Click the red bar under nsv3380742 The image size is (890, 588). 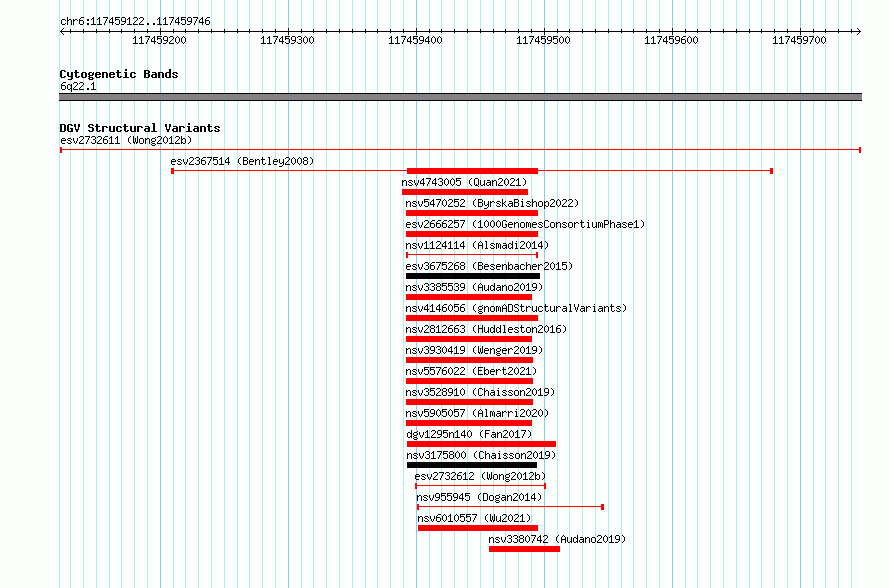click(x=524, y=549)
